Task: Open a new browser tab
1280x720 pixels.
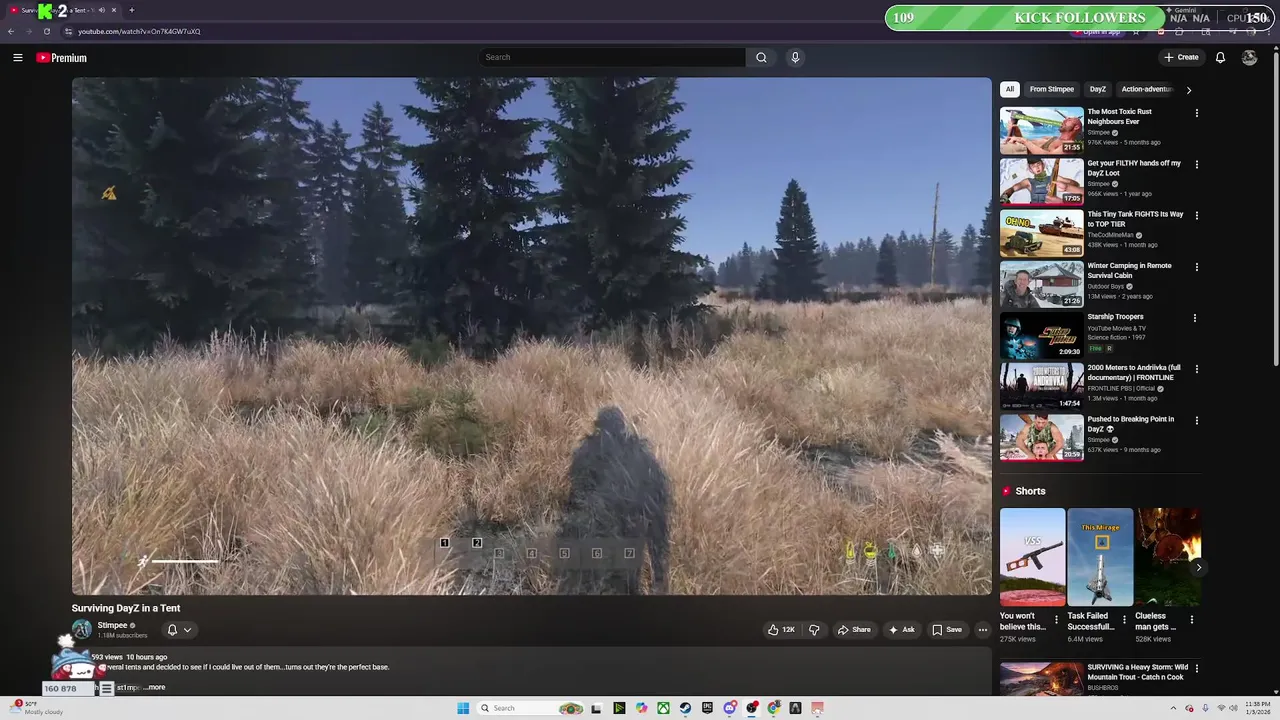Action: pyautogui.click(x=131, y=10)
